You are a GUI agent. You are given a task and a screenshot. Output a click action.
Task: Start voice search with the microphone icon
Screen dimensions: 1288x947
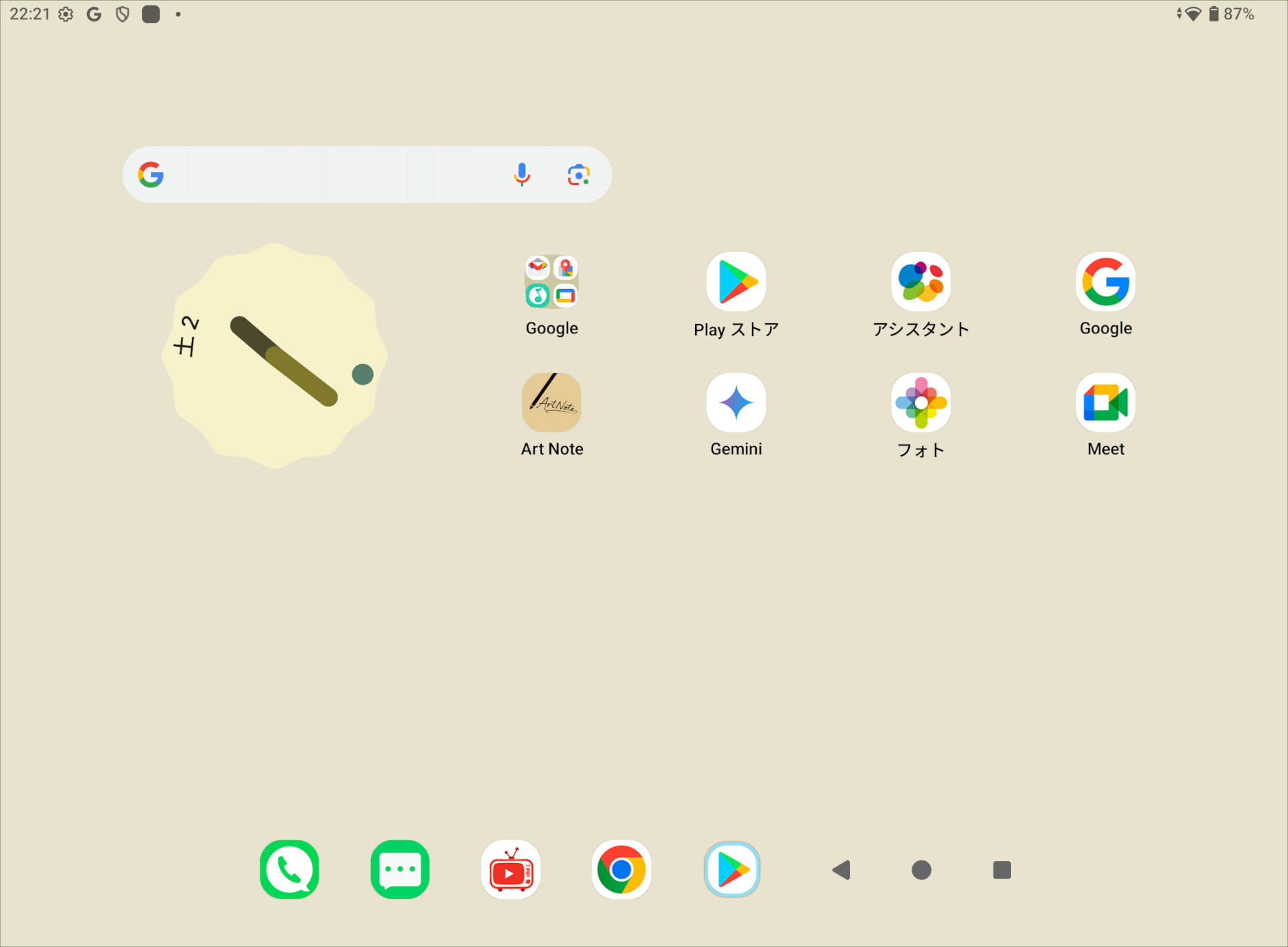(x=522, y=174)
